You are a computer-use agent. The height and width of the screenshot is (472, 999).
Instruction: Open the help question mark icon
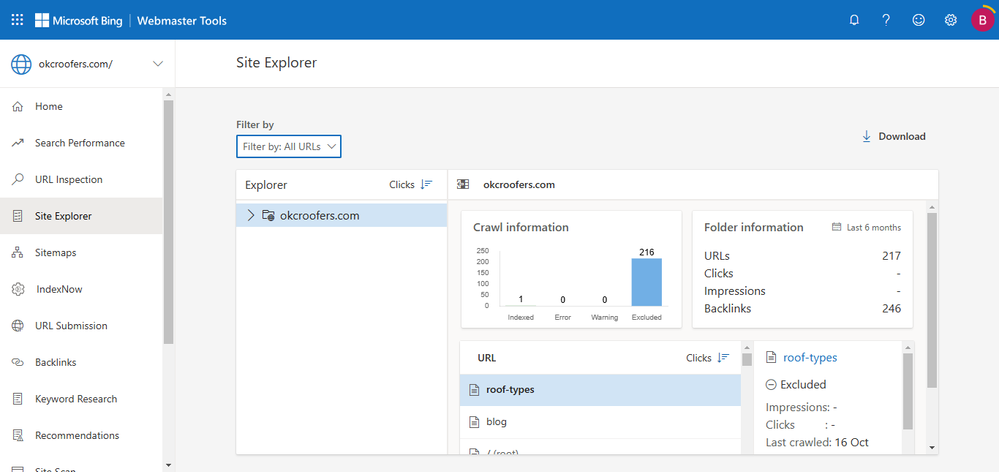point(886,20)
